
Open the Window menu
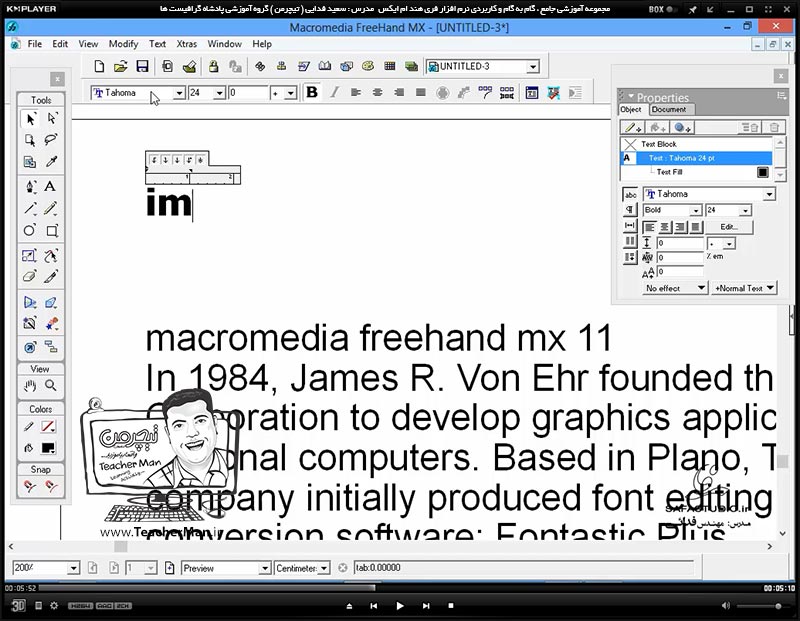click(x=224, y=44)
